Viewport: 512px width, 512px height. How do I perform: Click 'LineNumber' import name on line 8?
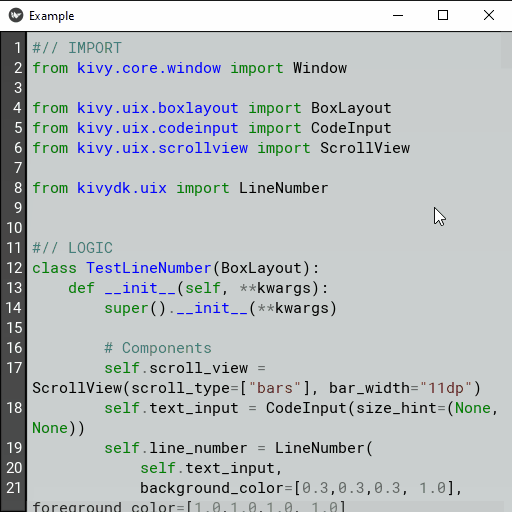point(284,188)
